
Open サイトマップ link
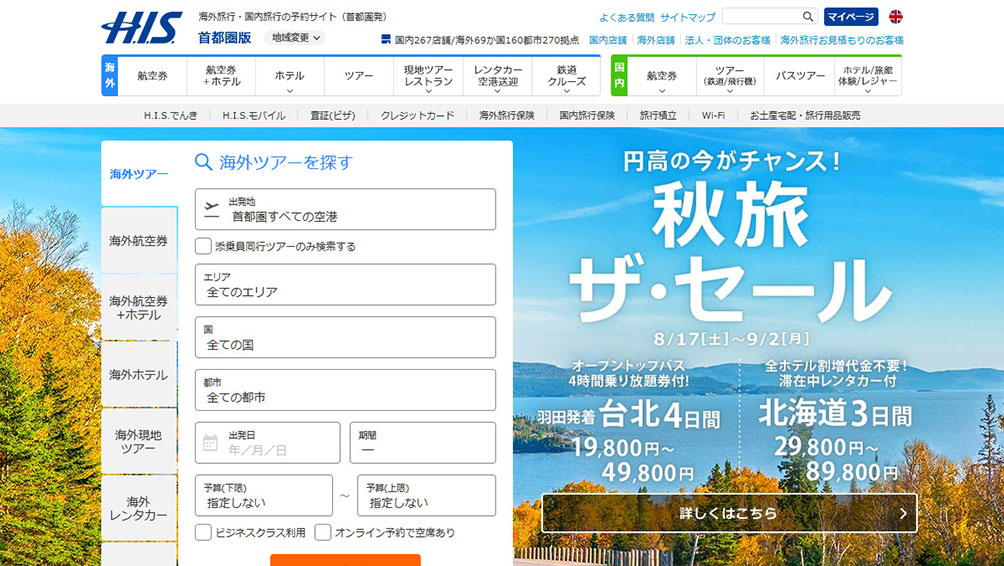tap(688, 17)
